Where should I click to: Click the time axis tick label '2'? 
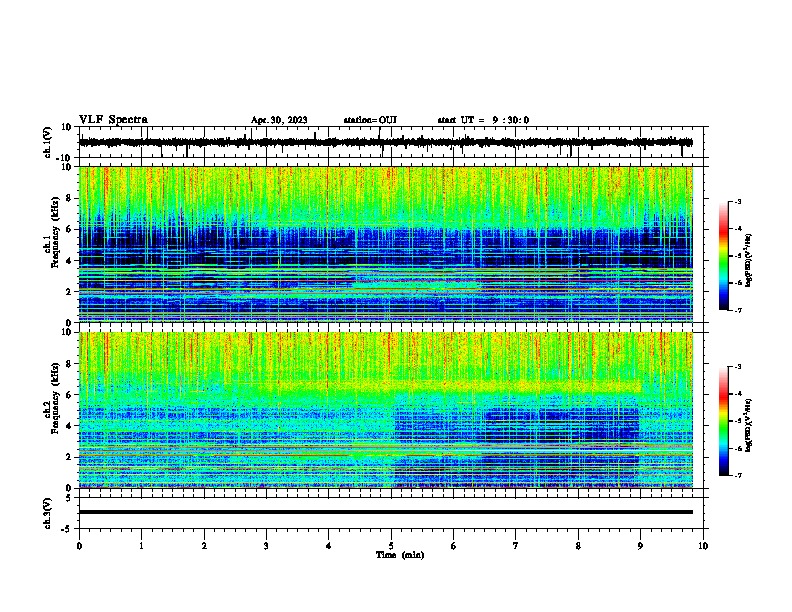click(x=204, y=546)
